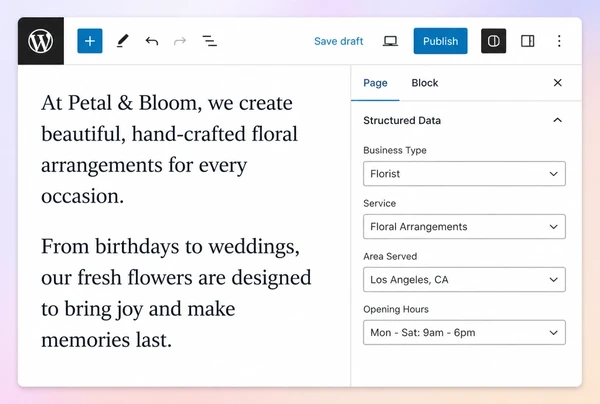Toggle the sidebar layout icon

(528, 41)
